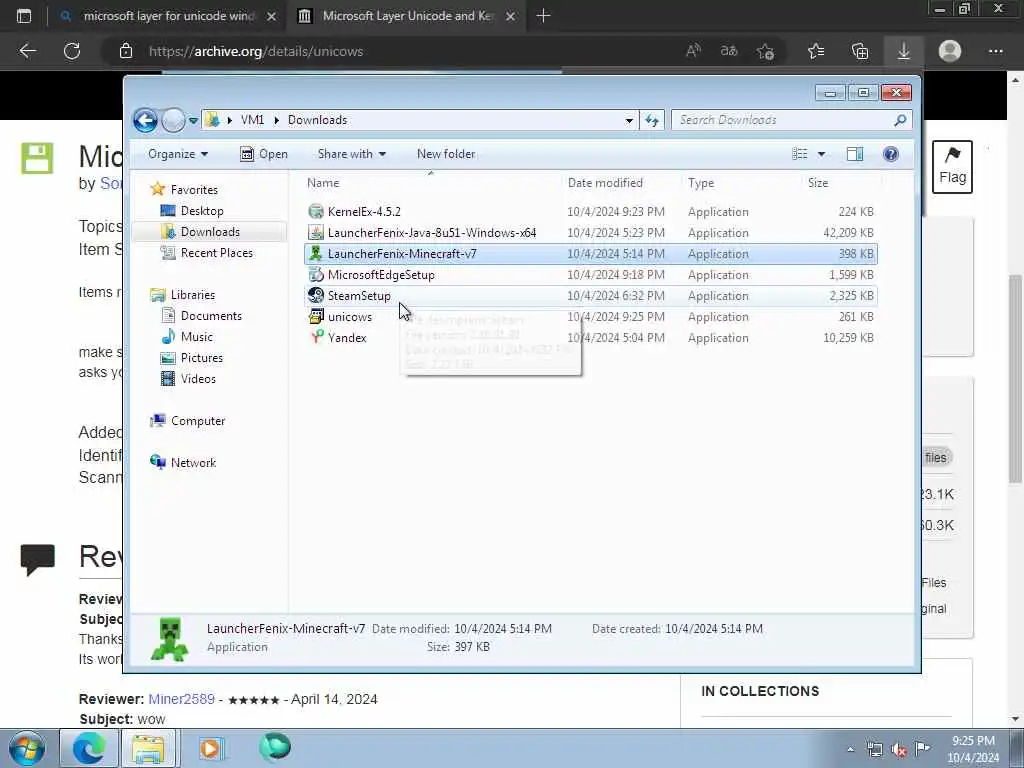Sort files by Size column header
The image size is (1024, 768).
point(818,183)
